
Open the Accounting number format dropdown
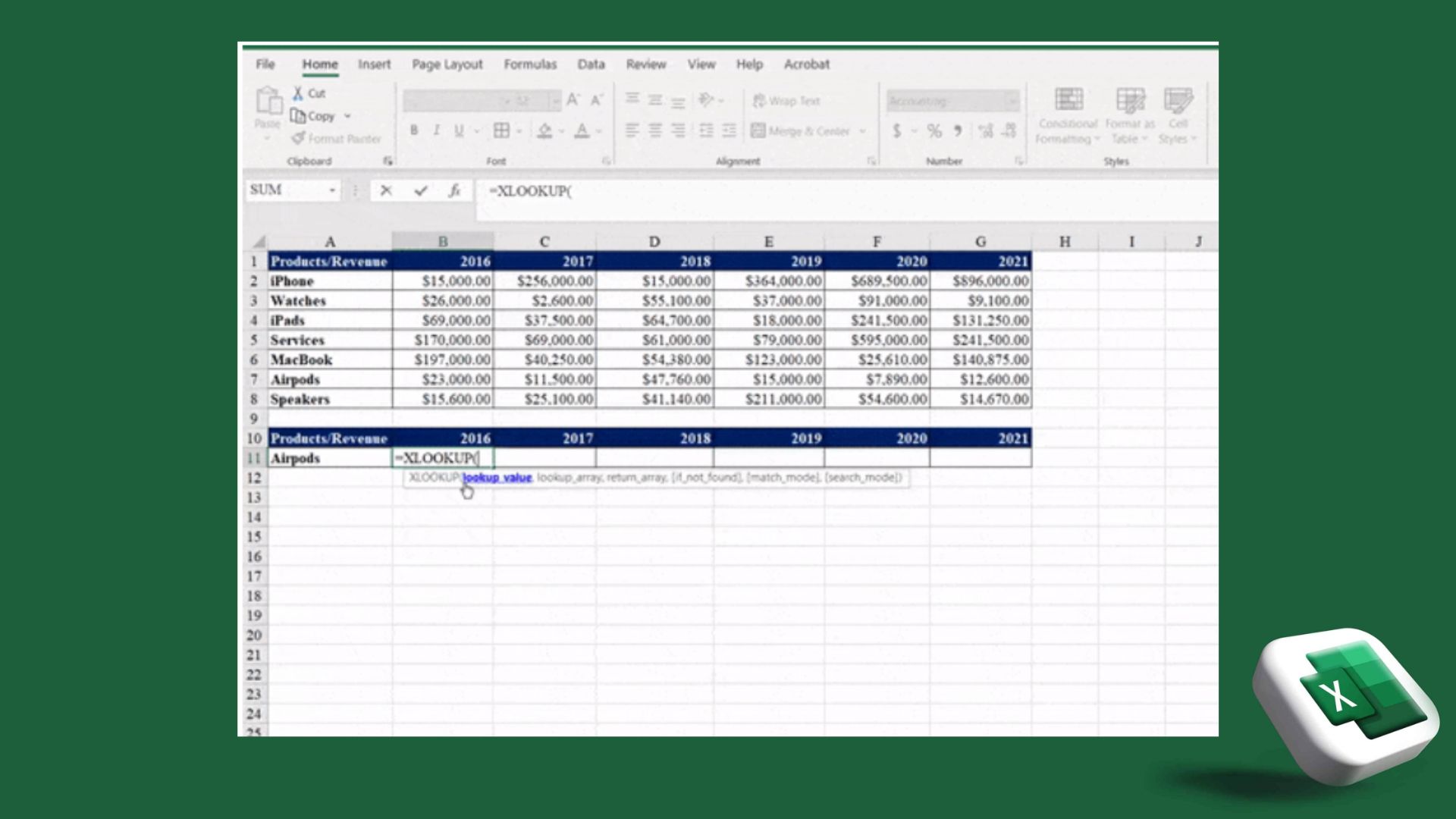(1012, 100)
